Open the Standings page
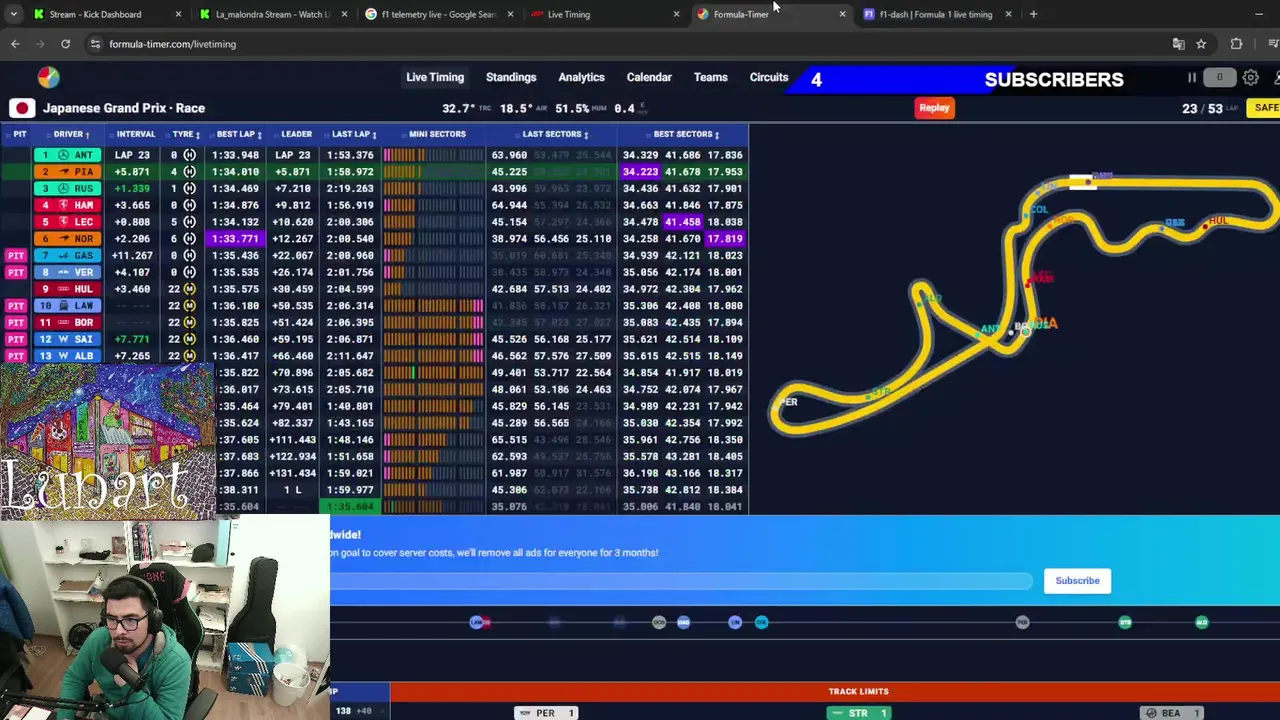 pyautogui.click(x=511, y=77)
